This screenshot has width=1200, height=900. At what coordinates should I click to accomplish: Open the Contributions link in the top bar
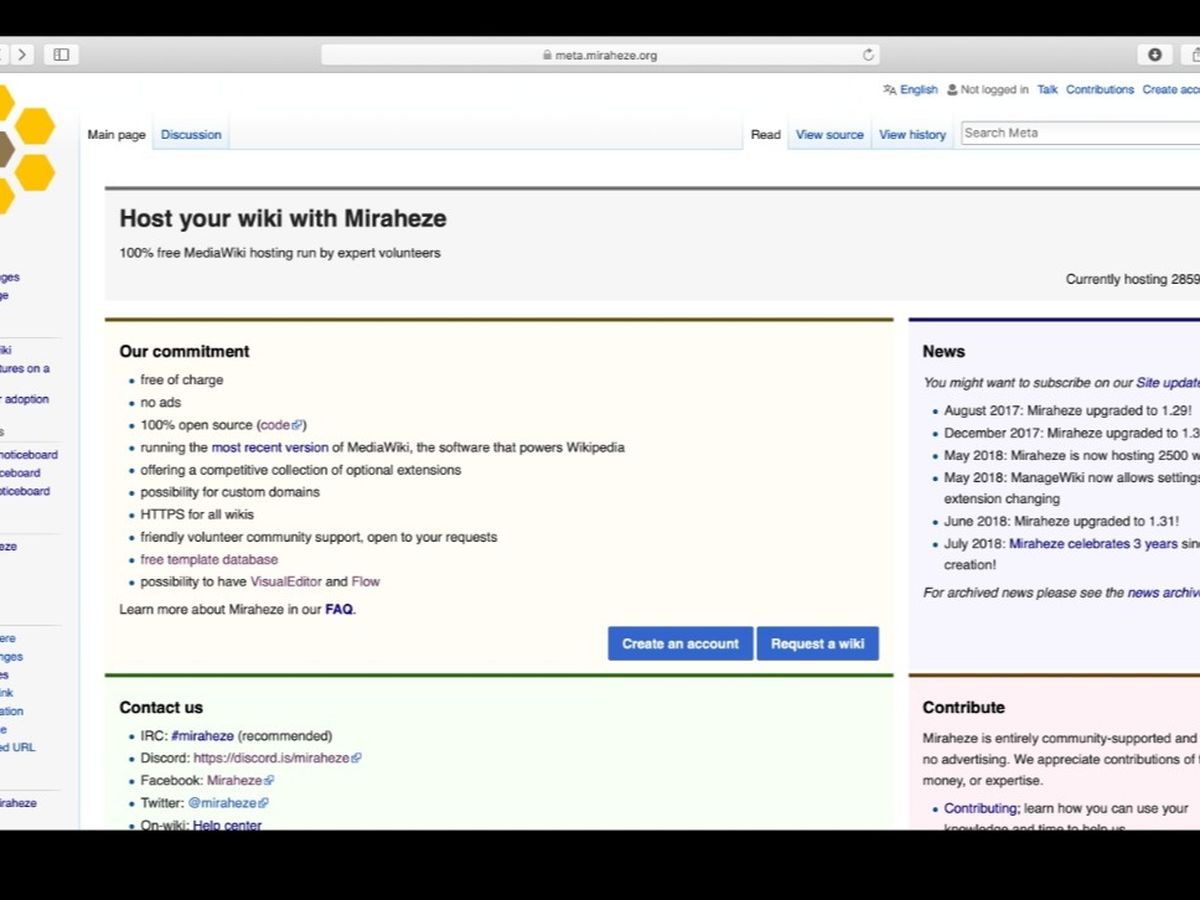[x=1099, y=90]
